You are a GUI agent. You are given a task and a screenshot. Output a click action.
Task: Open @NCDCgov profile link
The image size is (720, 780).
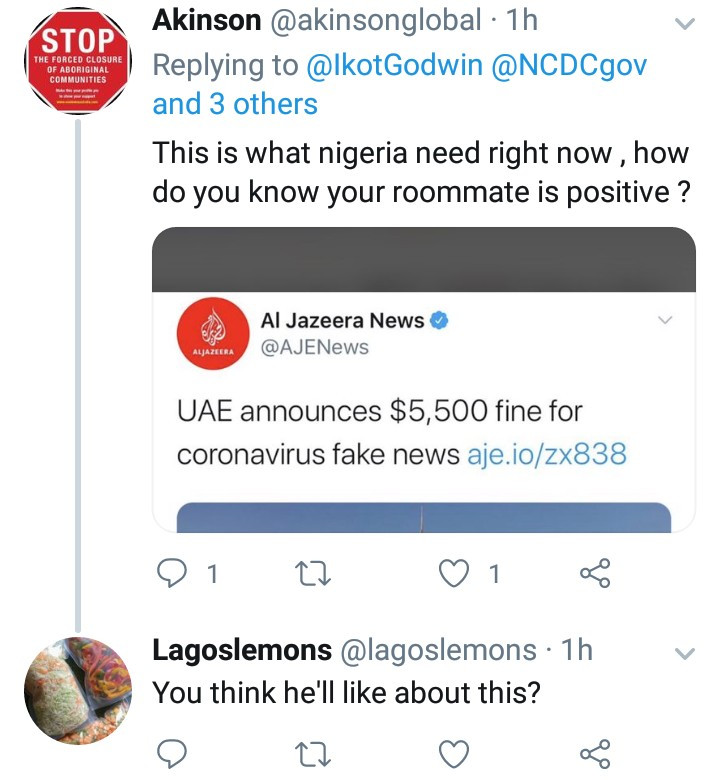point(569,66)
